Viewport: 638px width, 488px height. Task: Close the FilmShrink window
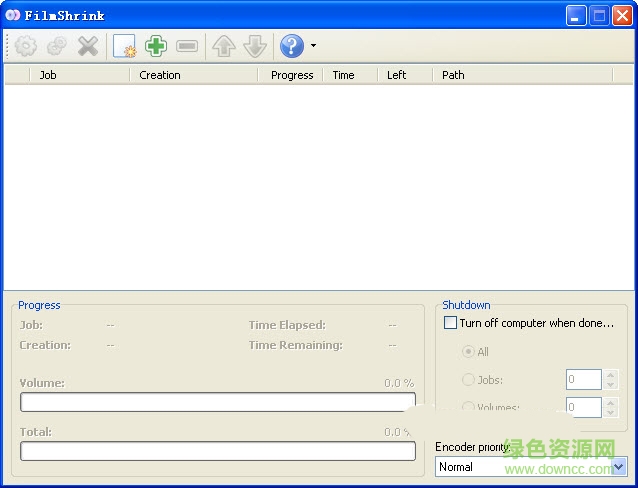(622, 15)
